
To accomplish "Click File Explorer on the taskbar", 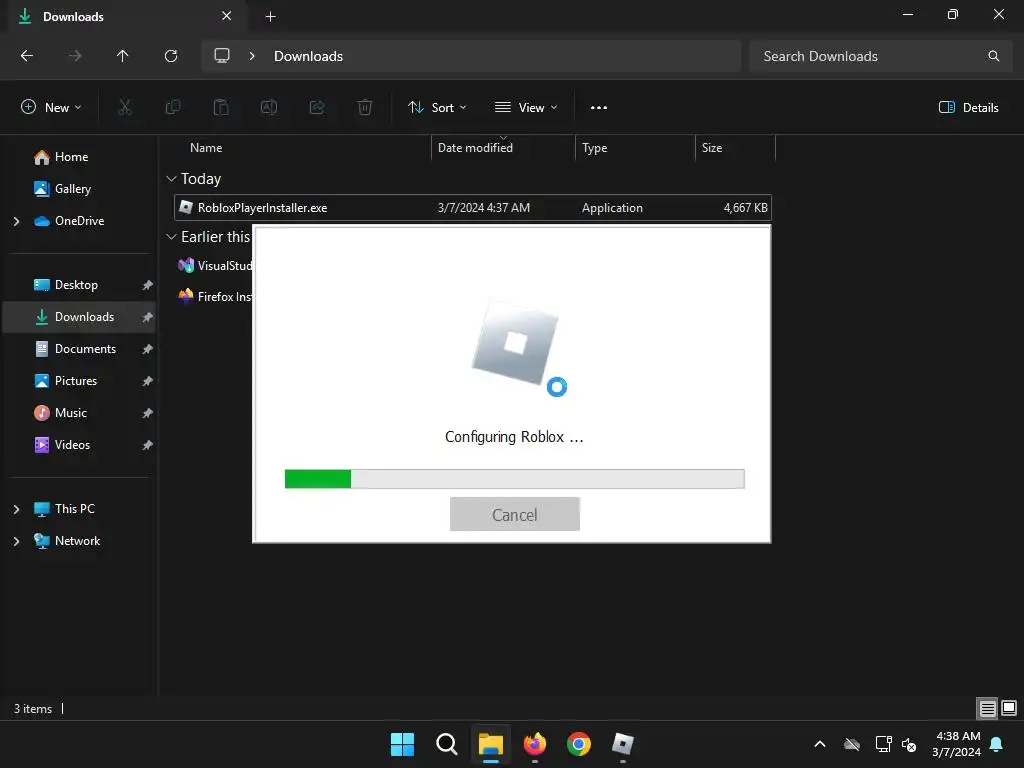I will (490, 744).
